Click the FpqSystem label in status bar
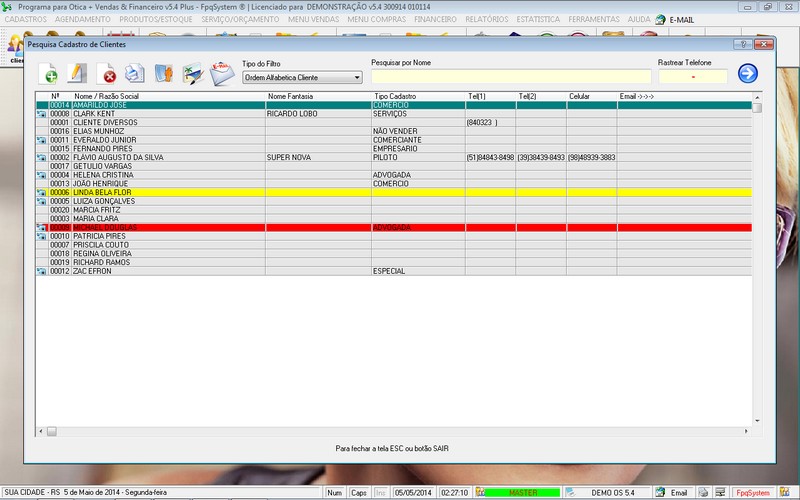 pyautogui.click(x=753, y=493)
